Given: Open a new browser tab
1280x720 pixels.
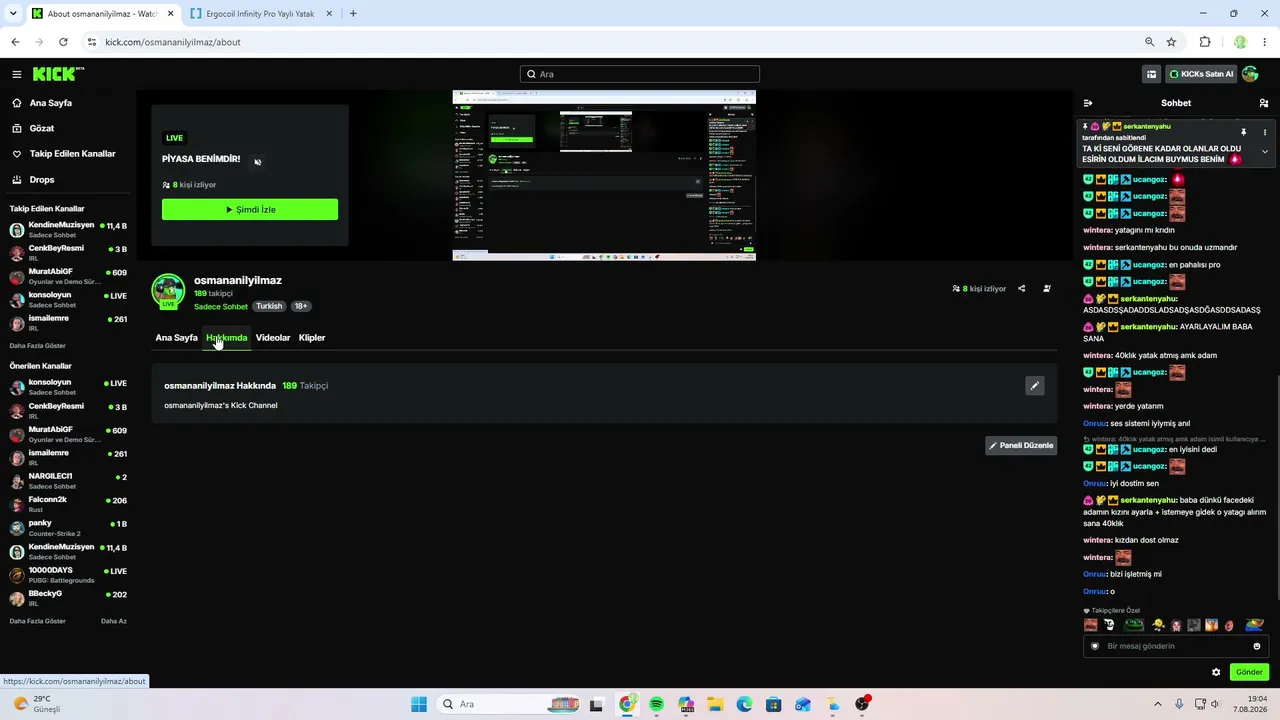Looking at the screenshot, I should click(x=353, y=14).
